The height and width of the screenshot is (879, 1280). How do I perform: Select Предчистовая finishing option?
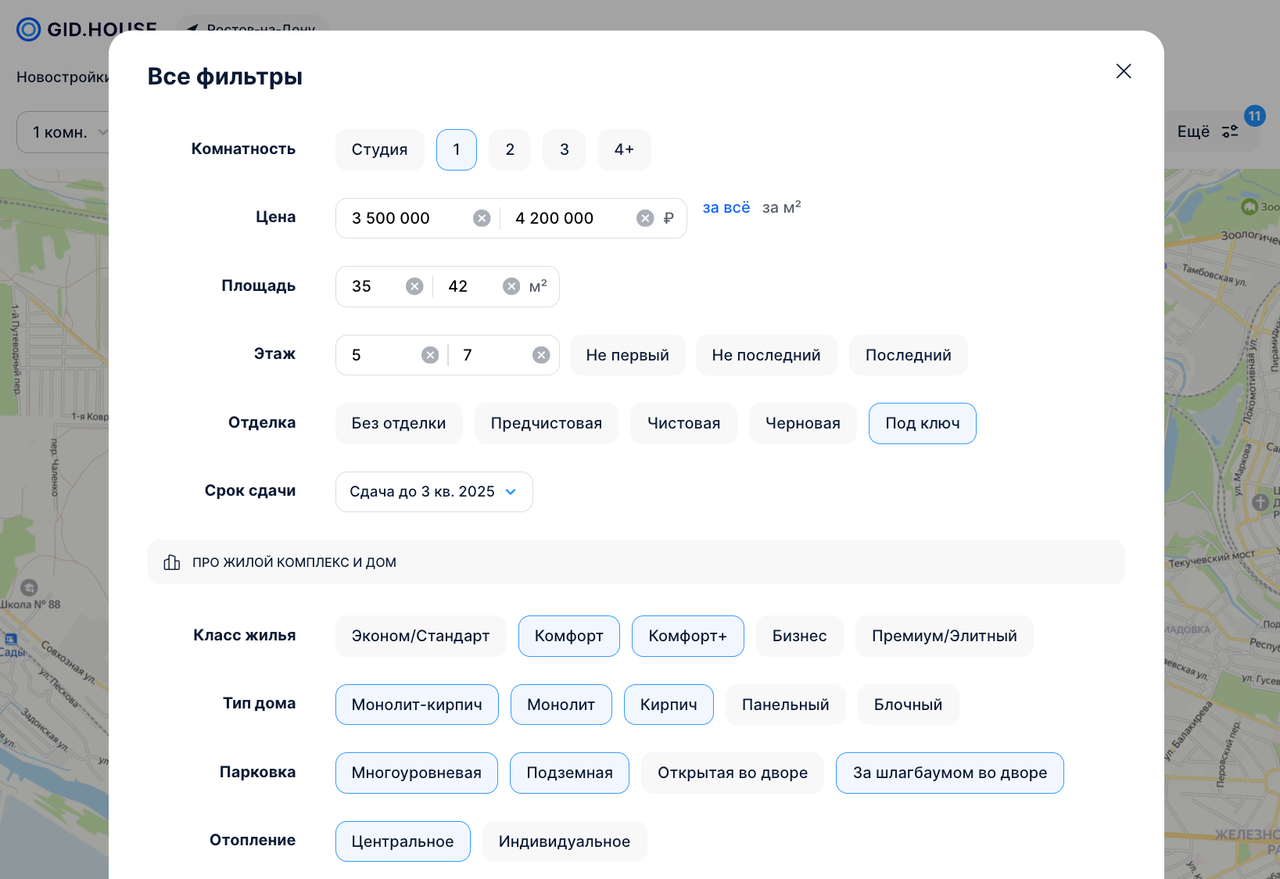click(x=546, y=423)
